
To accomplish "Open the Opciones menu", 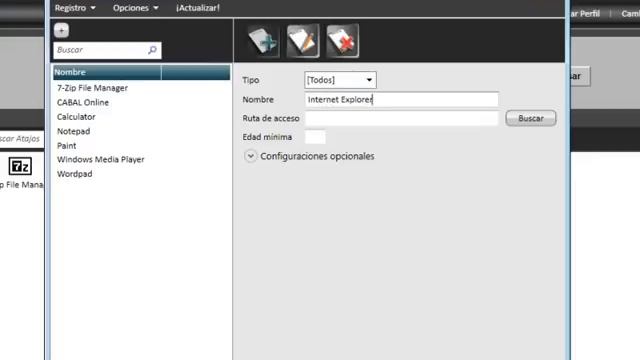I will tap(136, 8).
